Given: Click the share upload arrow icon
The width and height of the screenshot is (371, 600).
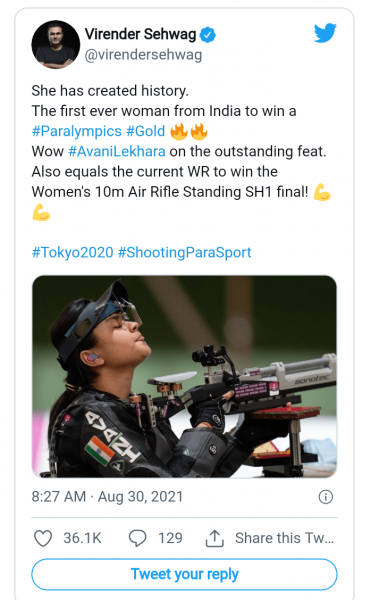Looking at the screenshot, I should pos(215,538).
